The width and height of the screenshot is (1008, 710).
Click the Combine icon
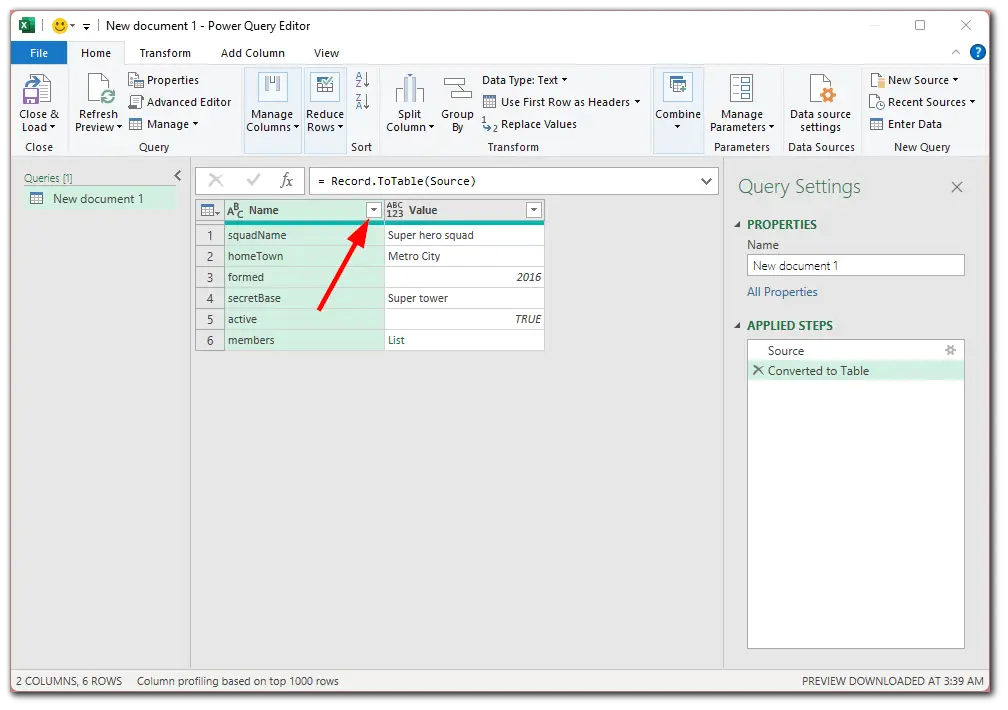[x=678, y=86]
